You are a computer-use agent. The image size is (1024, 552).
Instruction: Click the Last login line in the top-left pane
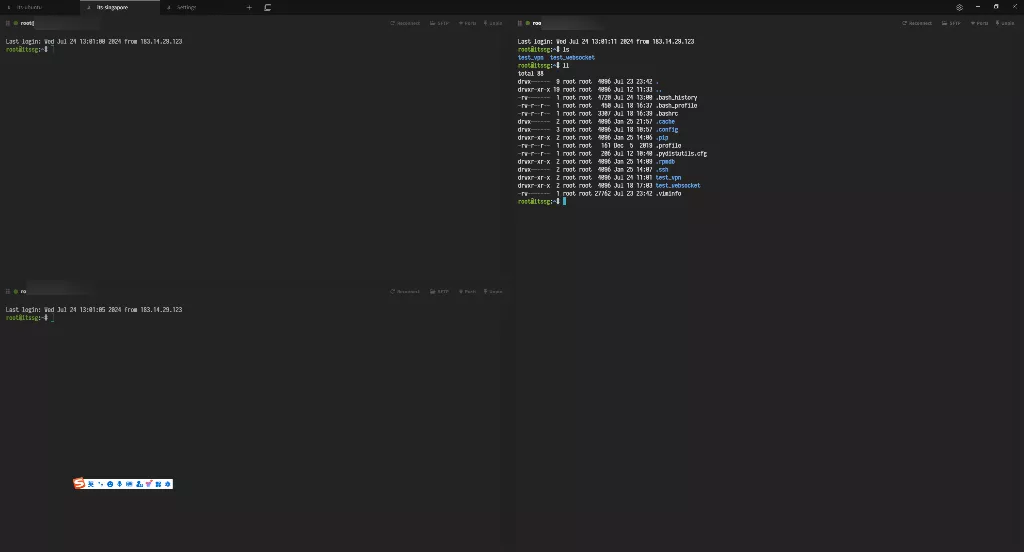coord(94,41)
